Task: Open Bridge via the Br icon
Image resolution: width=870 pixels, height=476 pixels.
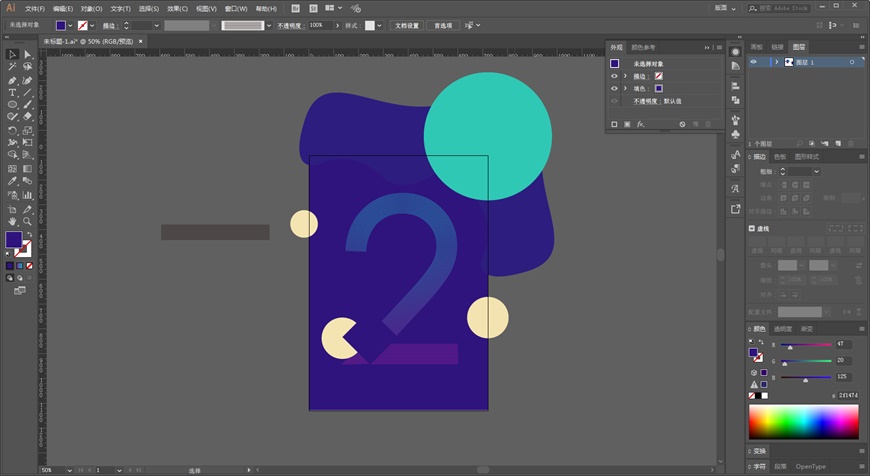Action: click(x=295, y=8)
